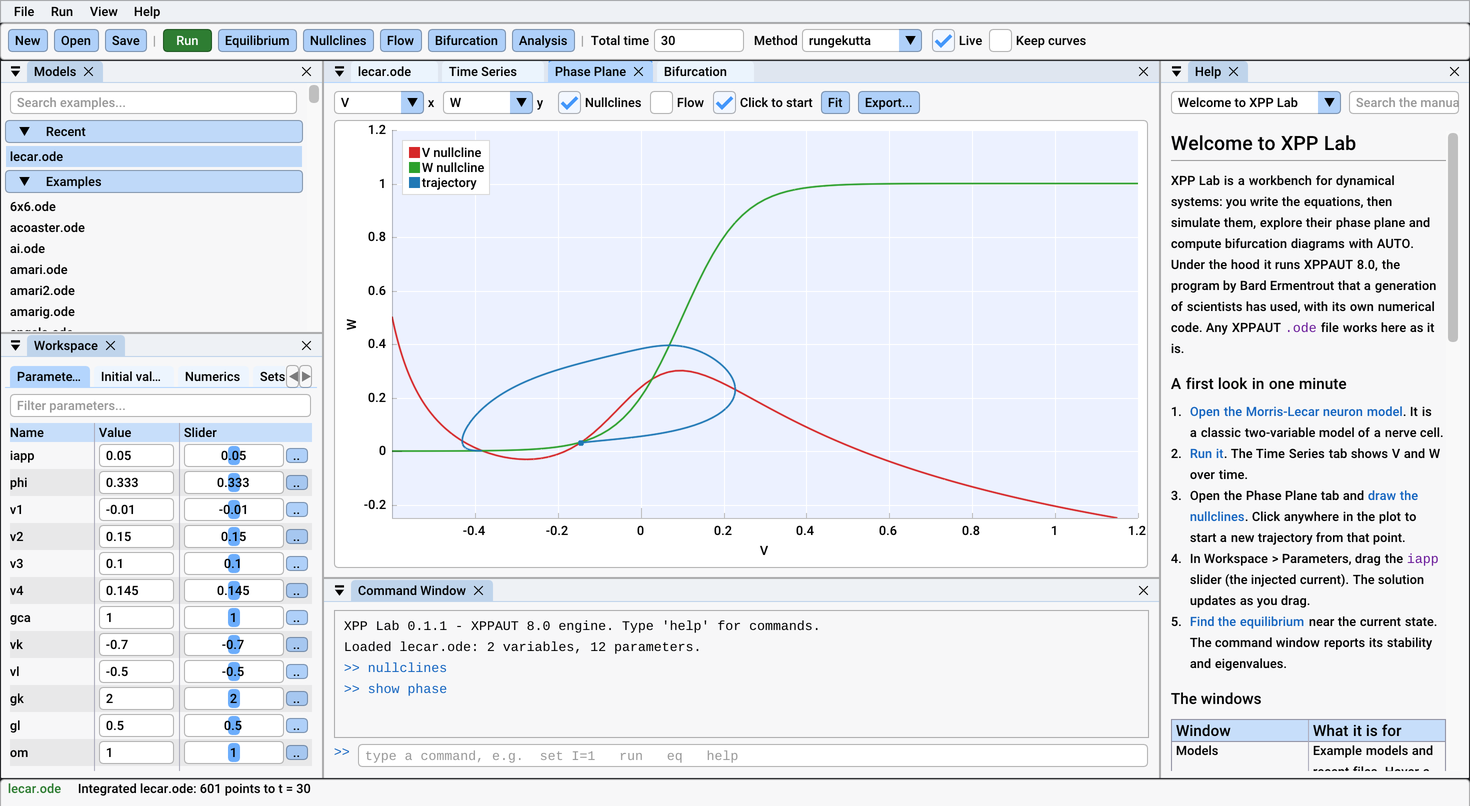Enable the Keep curves checkbox

pos(1000,41)
